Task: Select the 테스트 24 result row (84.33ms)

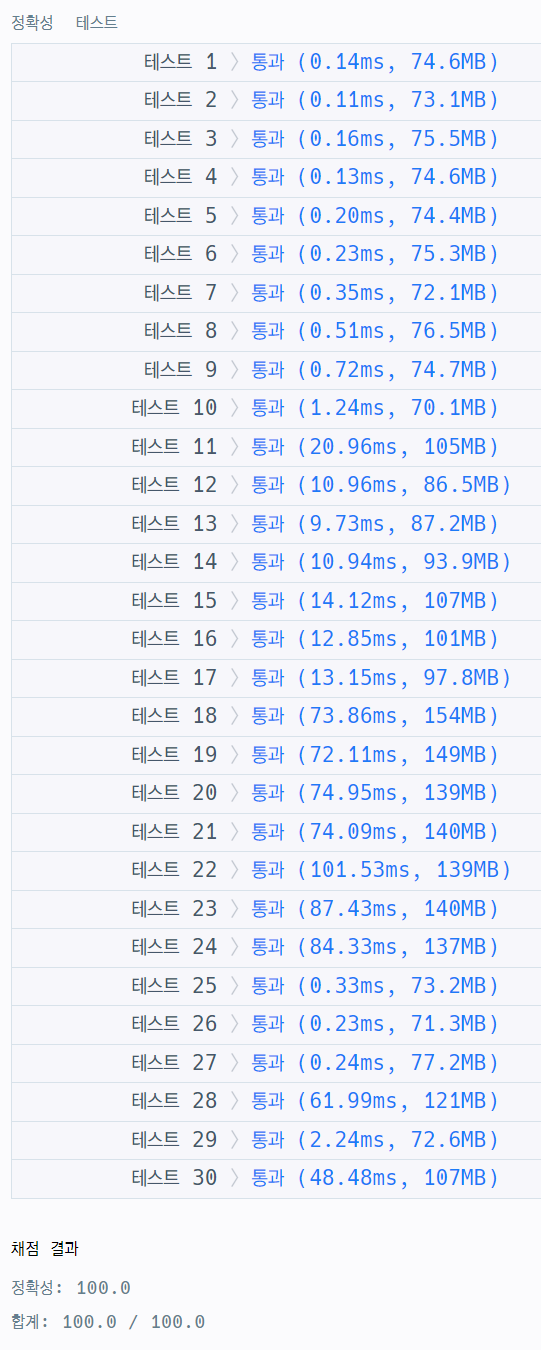Action: coord(276,948)
